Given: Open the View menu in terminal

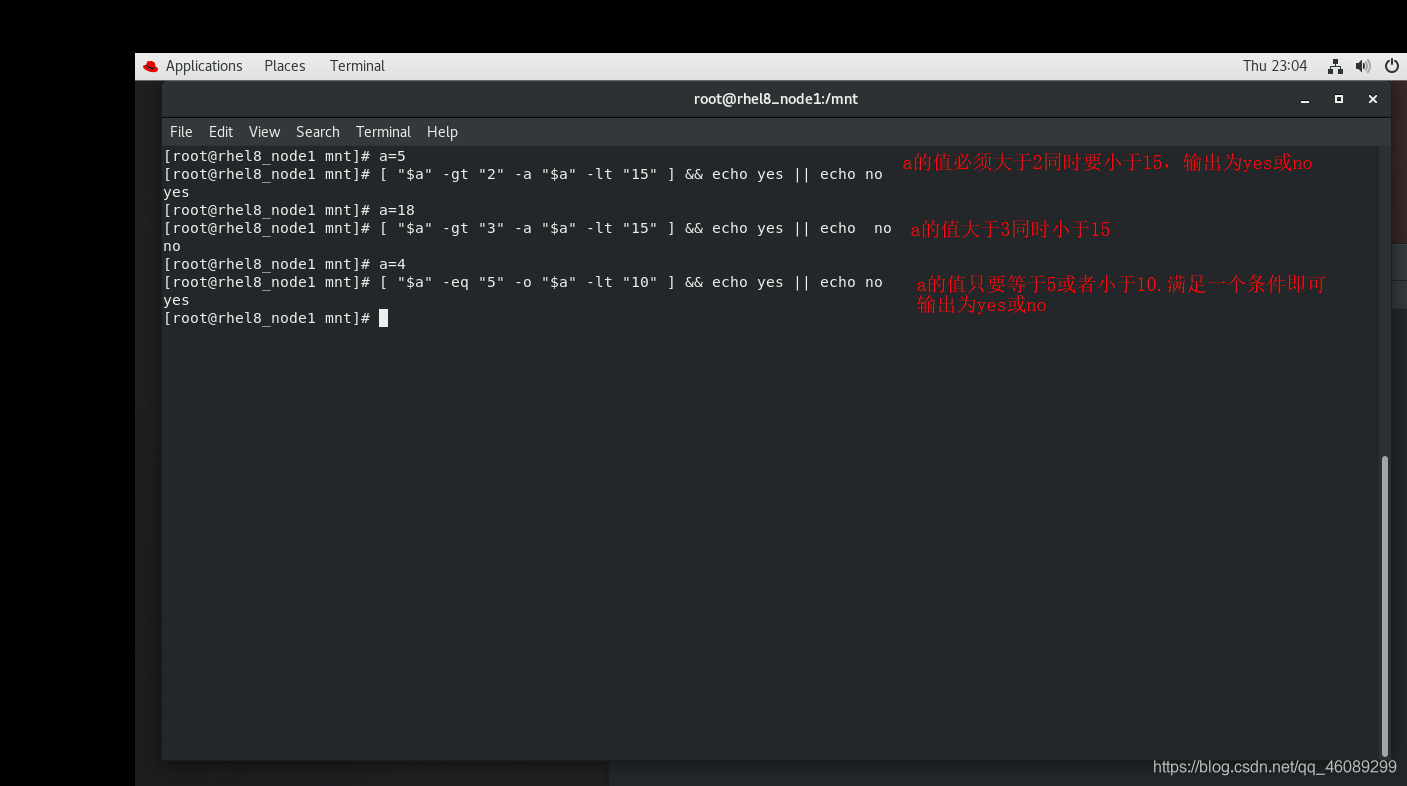Looking at the screenshot, I should tap(264, 132).
